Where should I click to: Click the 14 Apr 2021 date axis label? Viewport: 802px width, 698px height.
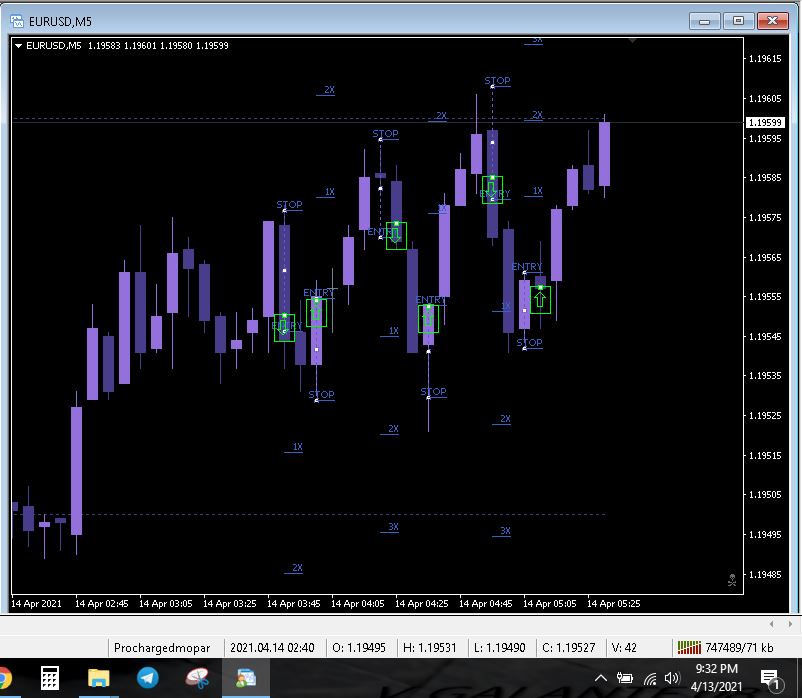36,603
